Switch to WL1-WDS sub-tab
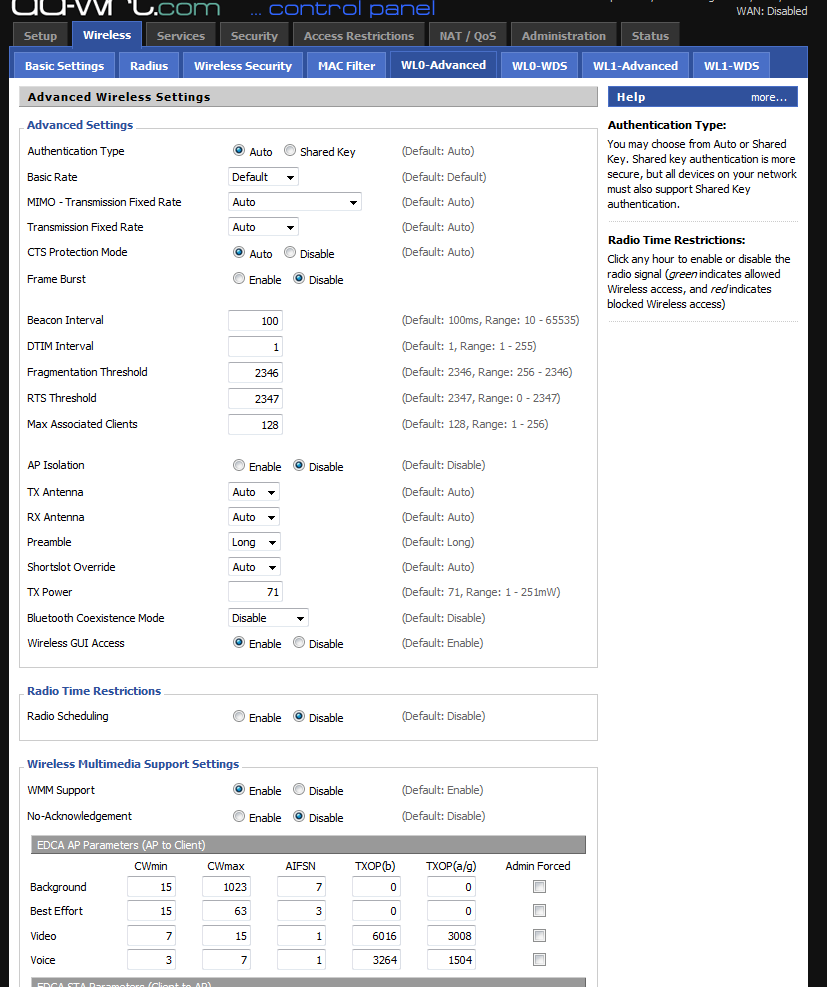The image size is (827, 987). [731, 65]
